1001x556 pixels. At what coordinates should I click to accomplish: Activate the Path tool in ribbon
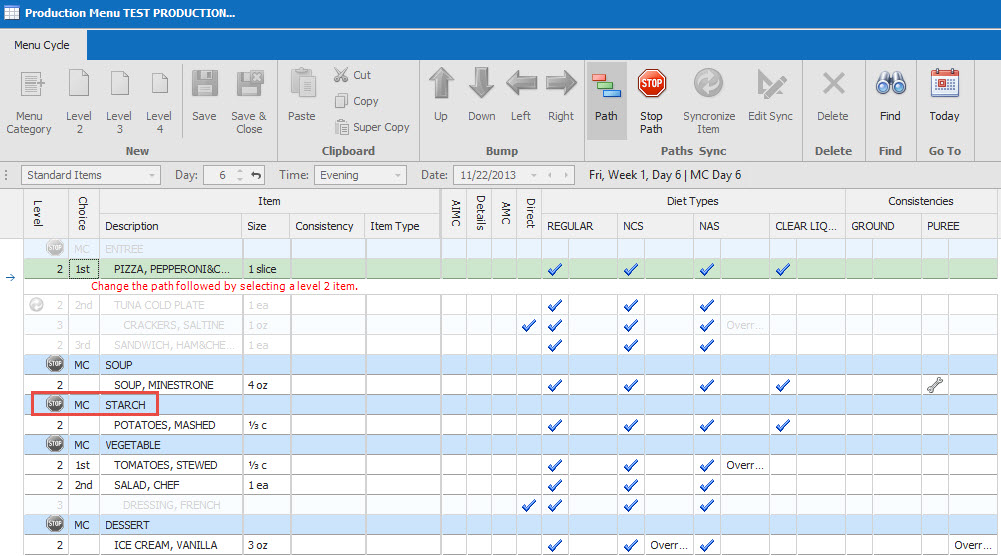click(x=605, y=85)
